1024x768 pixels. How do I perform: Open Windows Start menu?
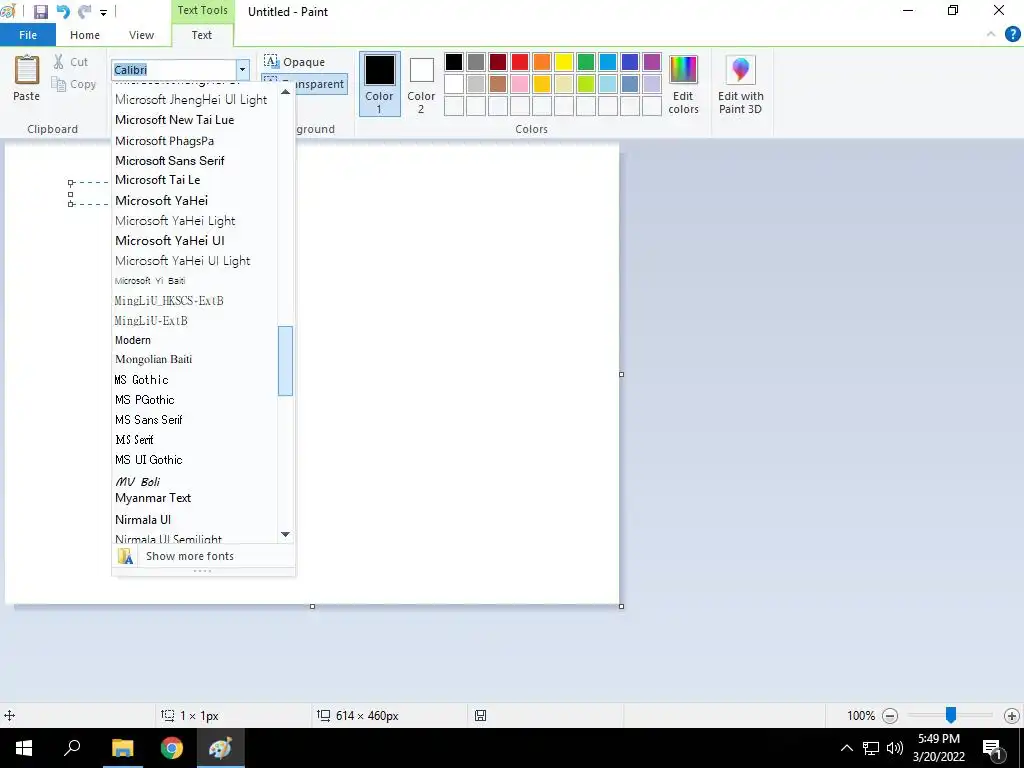pyautogui.click(x=24, y=748)
